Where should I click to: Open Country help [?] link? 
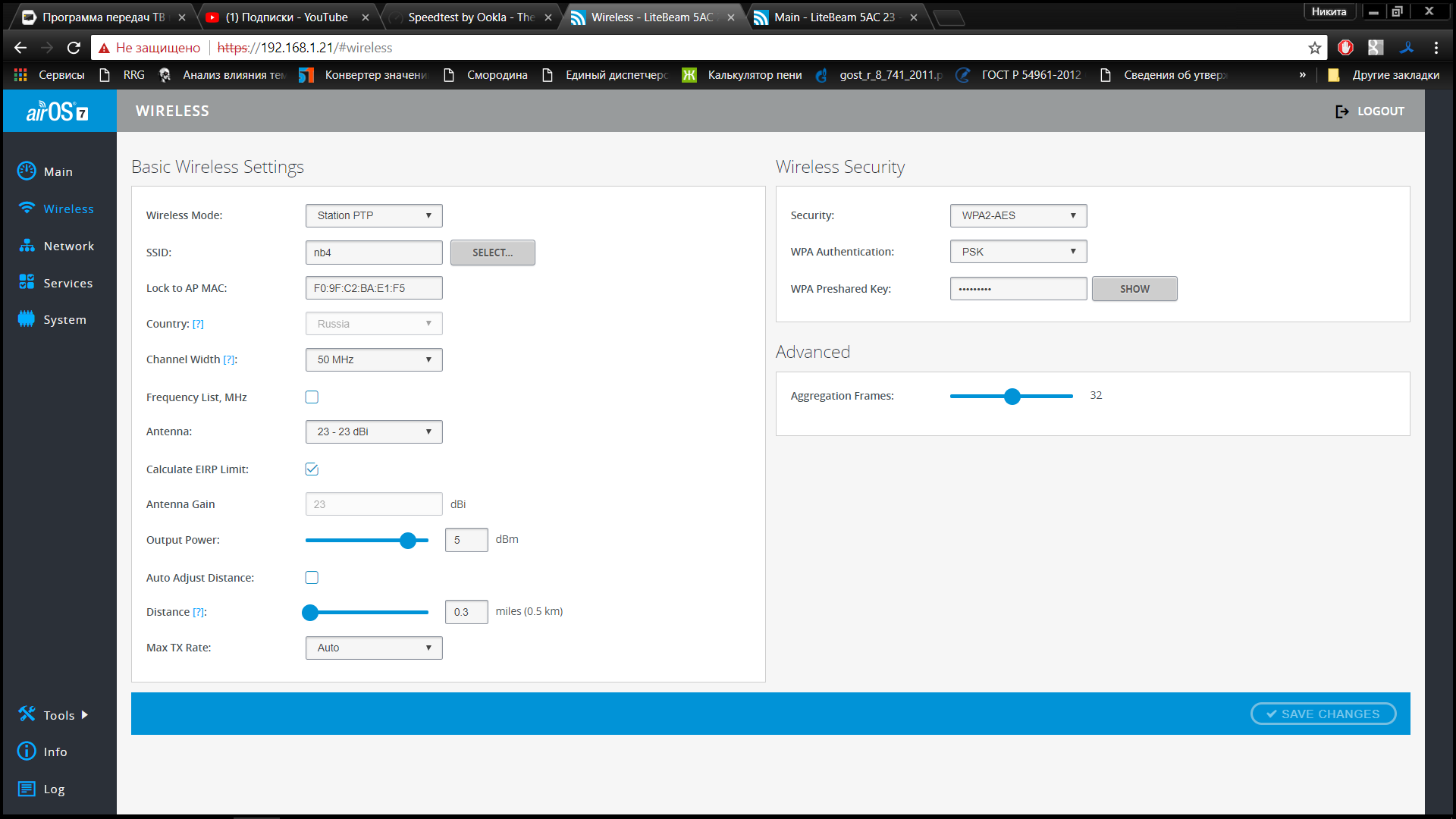198,324
